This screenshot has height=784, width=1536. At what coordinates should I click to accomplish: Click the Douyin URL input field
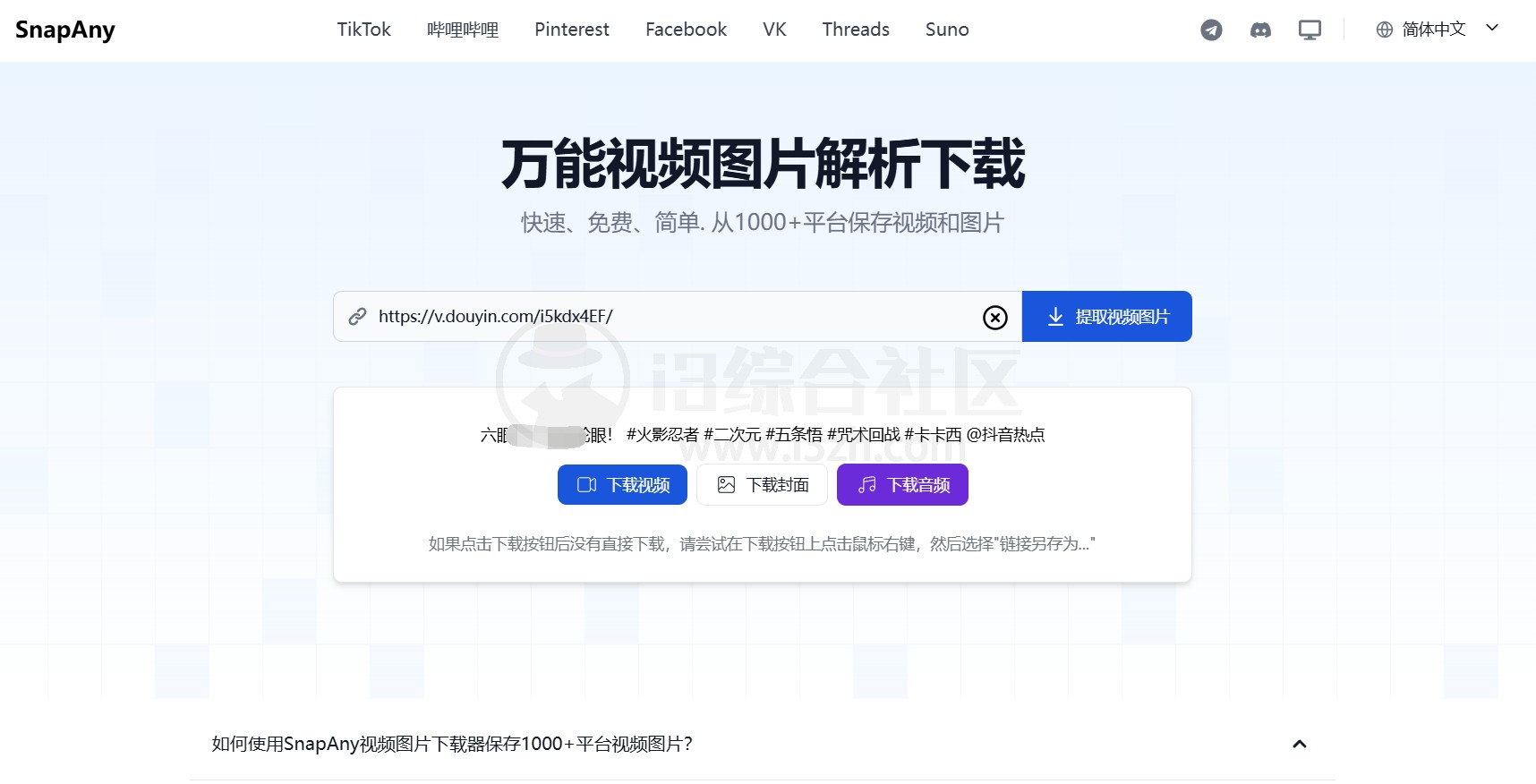tap(671, 317)
